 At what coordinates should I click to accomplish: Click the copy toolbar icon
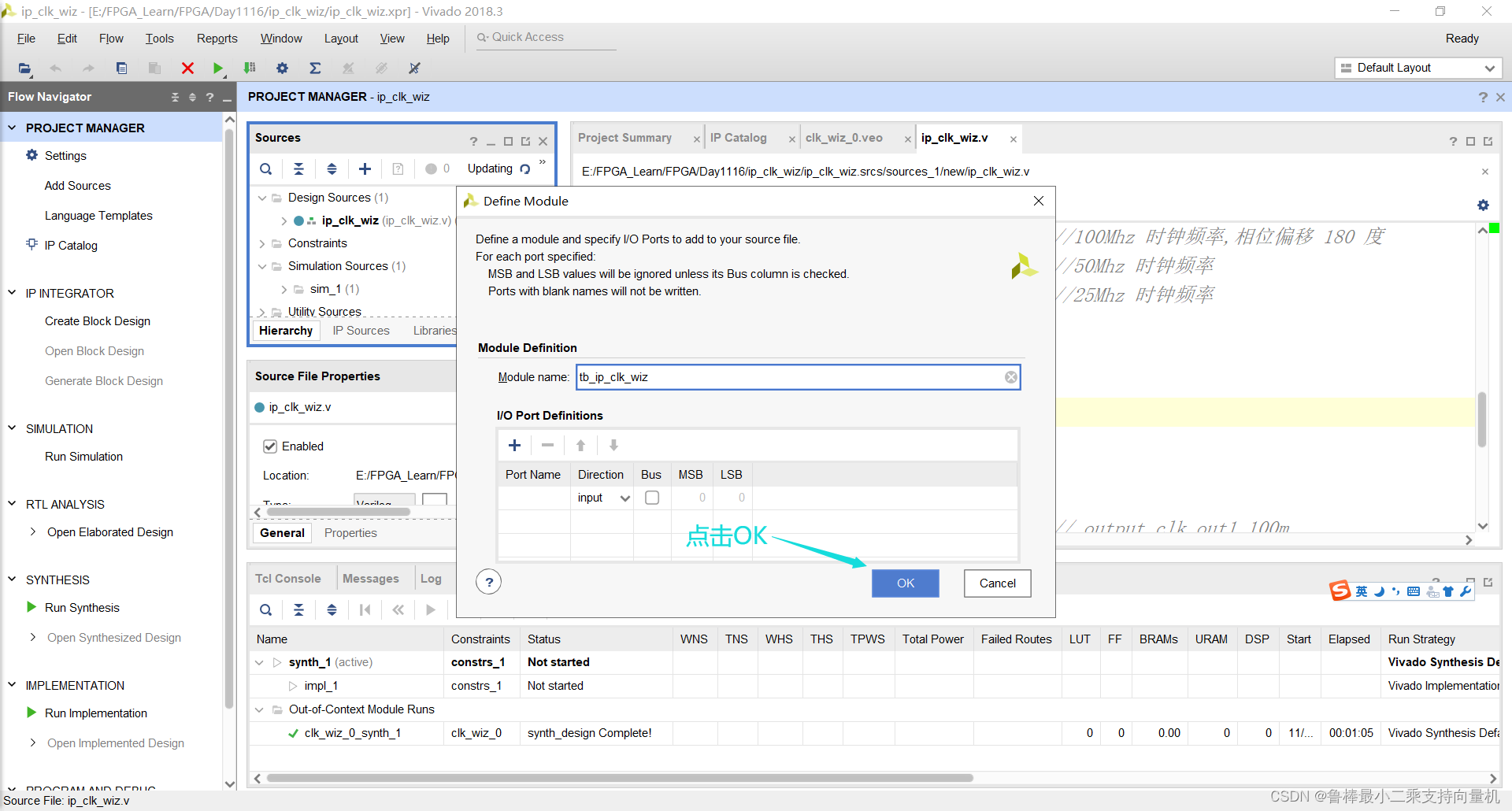click(121, 69)
